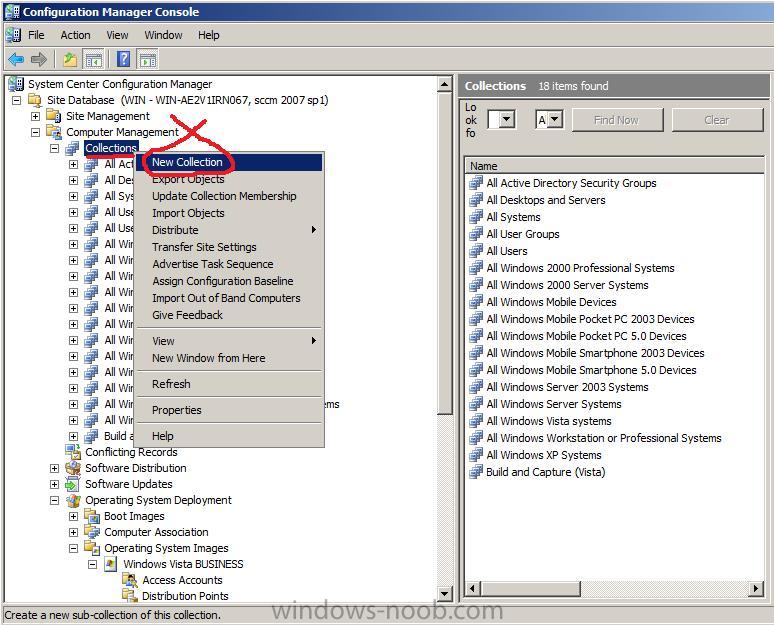Expand the Software Updates node
The width and height of the screenshot is (774, 625).
coord(55,484)
